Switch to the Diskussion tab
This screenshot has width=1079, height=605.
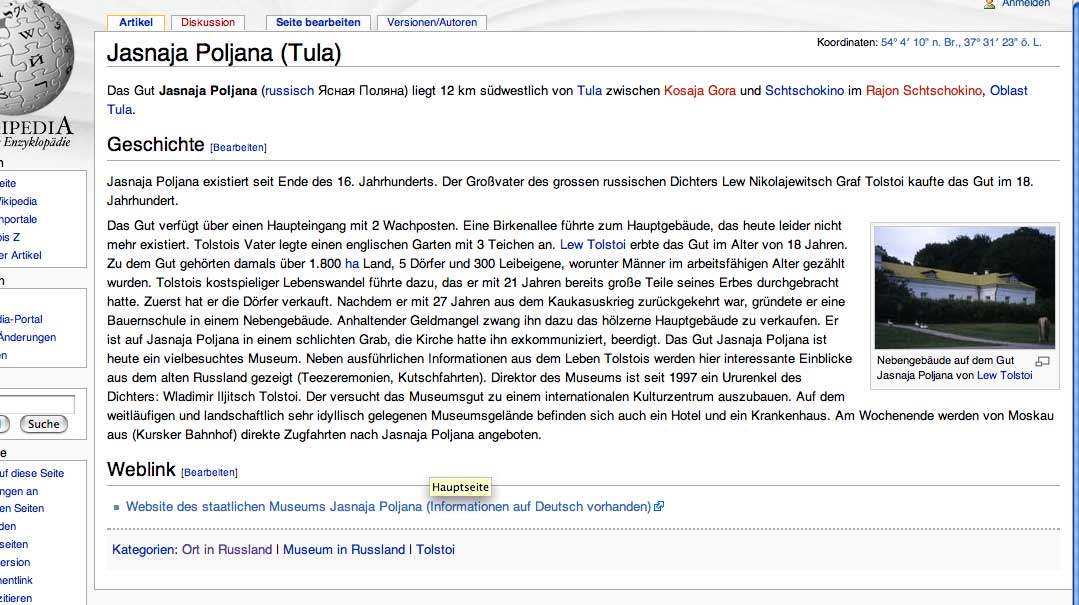tap(209, 22)
